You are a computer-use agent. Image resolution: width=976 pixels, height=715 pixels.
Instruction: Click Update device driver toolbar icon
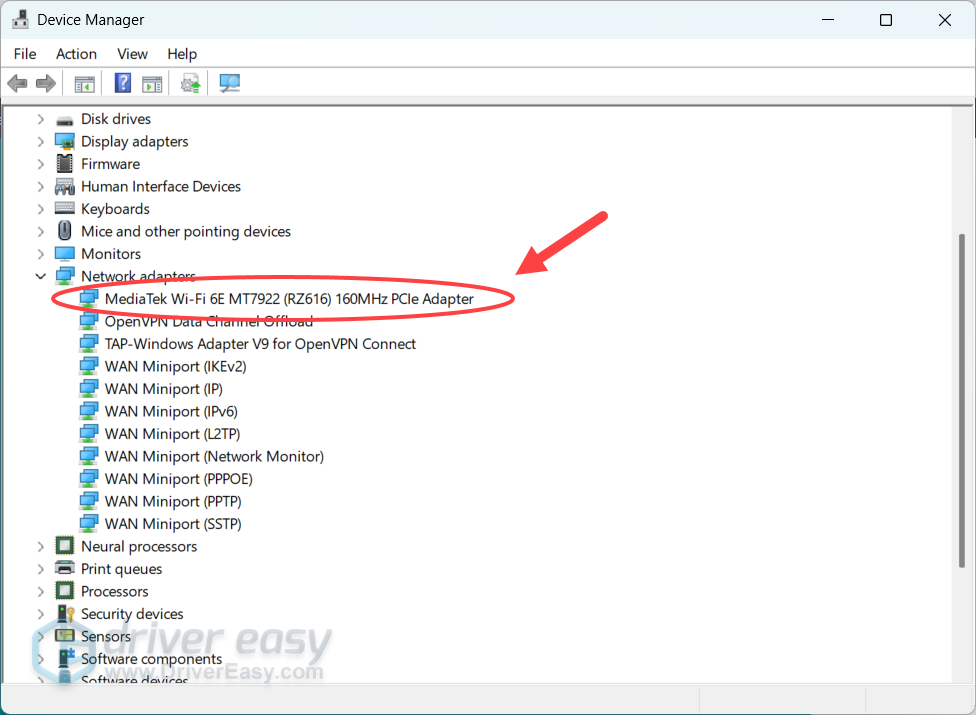[x=190, y=83]
